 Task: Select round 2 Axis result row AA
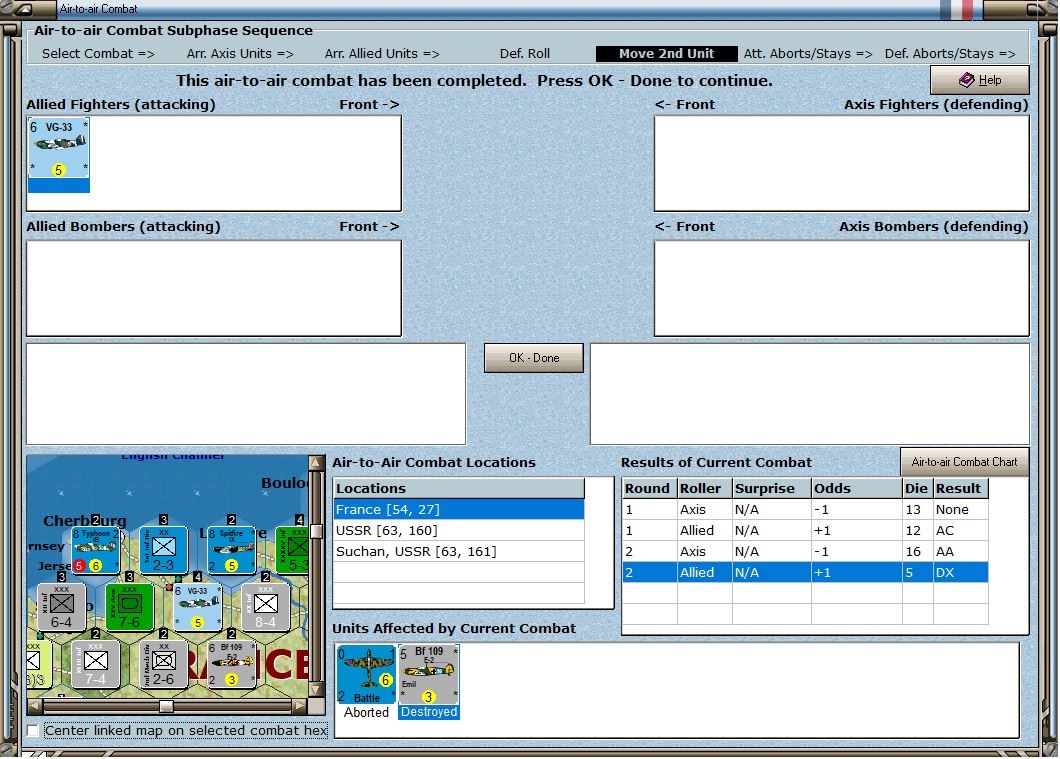click(805, 552)
